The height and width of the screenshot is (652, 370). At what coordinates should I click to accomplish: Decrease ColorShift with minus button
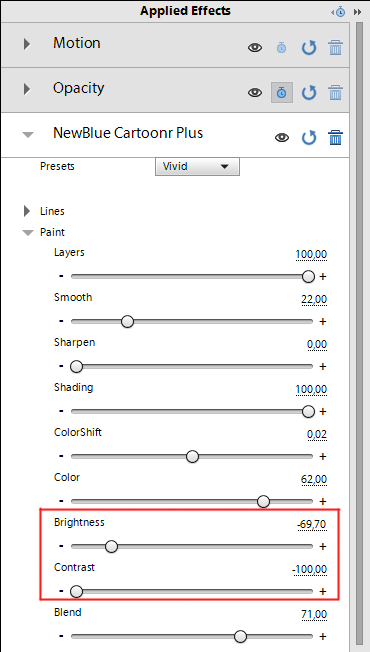click(x=61, y=456)
